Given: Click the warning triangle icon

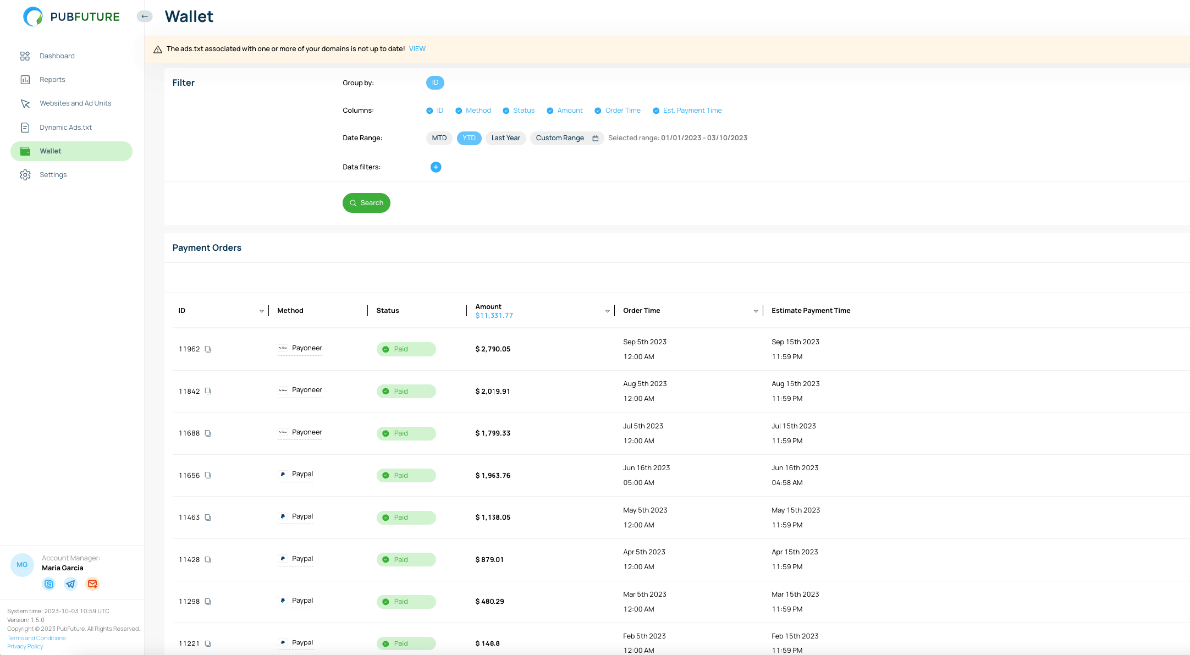Looking at the screenshot, I should (158, 49).
